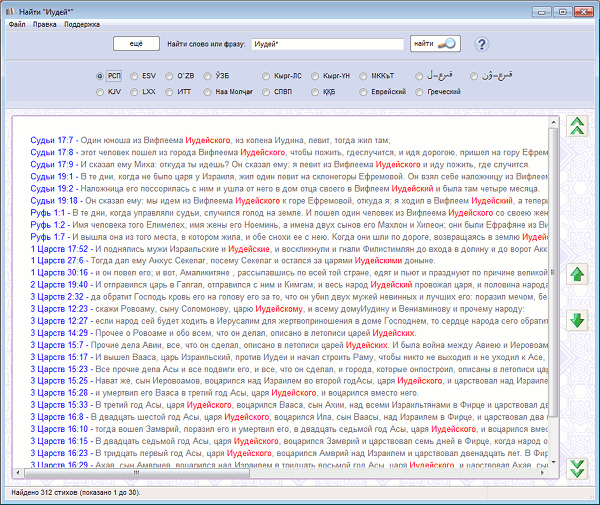Open the Судьи 17:7 verse link
The image size is (600, 505).
53,141
